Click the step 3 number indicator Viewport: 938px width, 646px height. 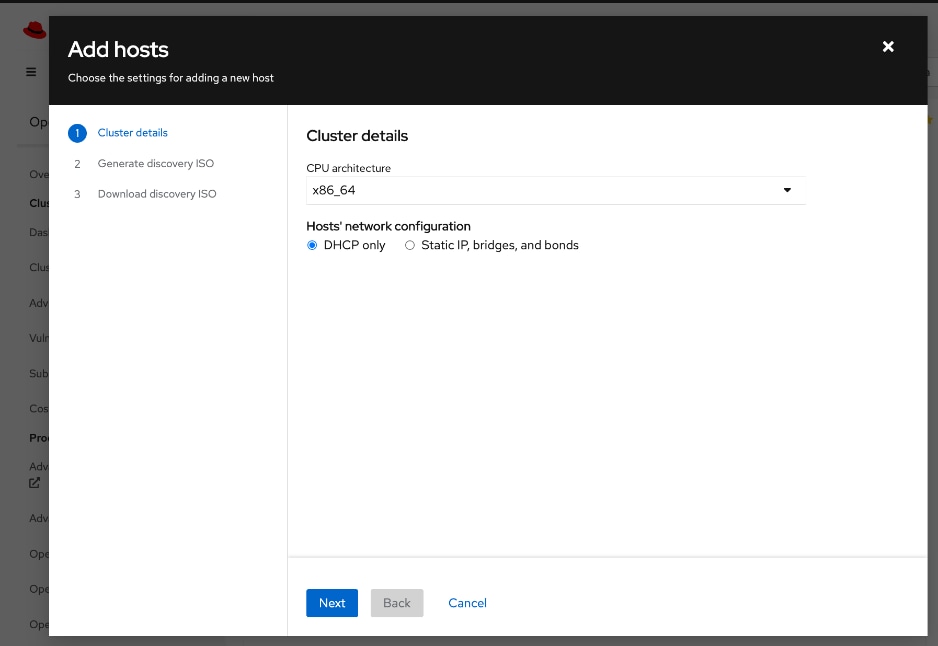[x=77, y=193]
